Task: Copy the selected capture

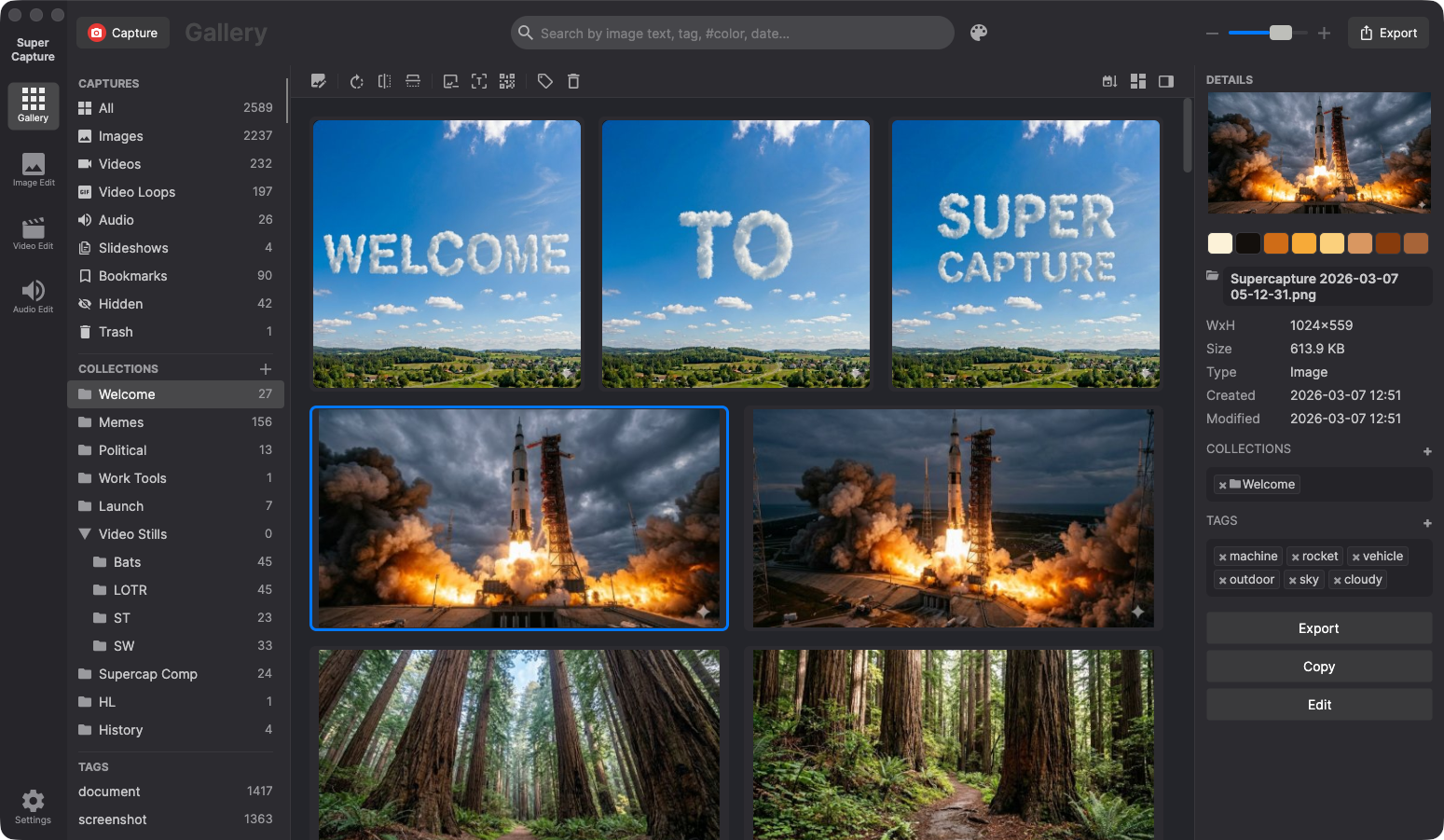Action: pyautogui.click(x=1318, y=666)
